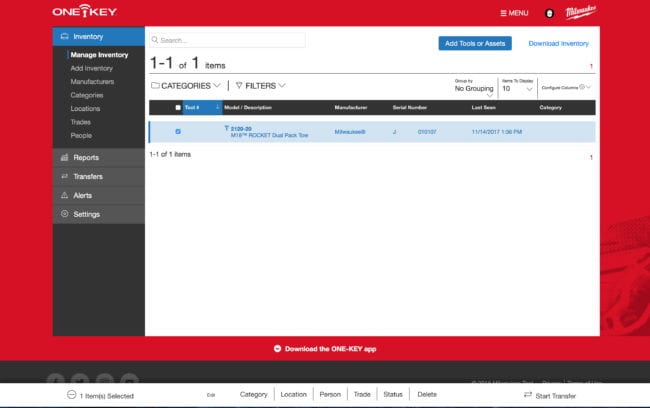
Task: Click the Reports chart icon in sidebar
Action: (x=65, y=157)
